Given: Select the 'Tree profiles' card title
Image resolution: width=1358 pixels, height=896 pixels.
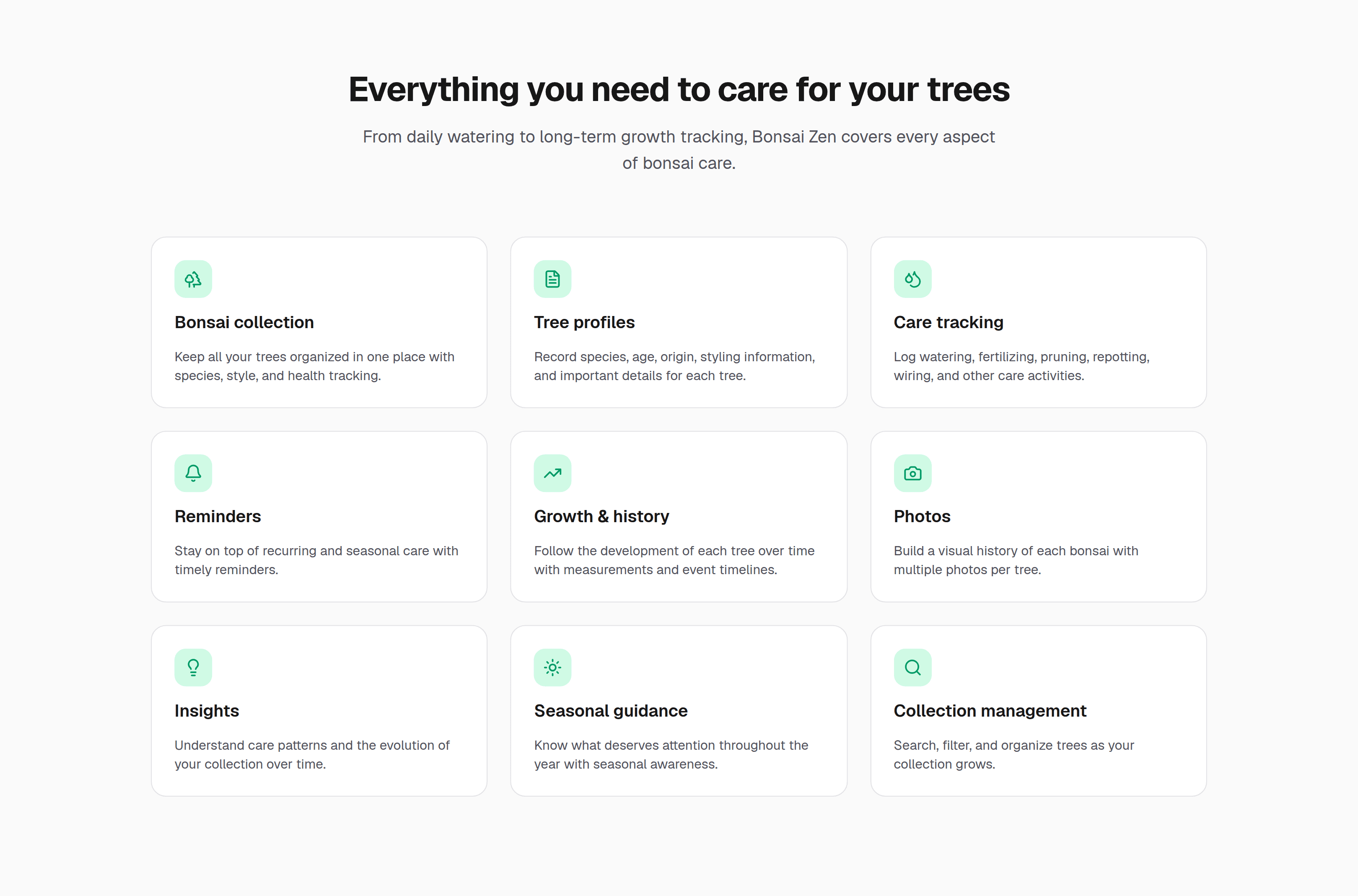Looking at the screenshot, I should [x=584, y=322].
